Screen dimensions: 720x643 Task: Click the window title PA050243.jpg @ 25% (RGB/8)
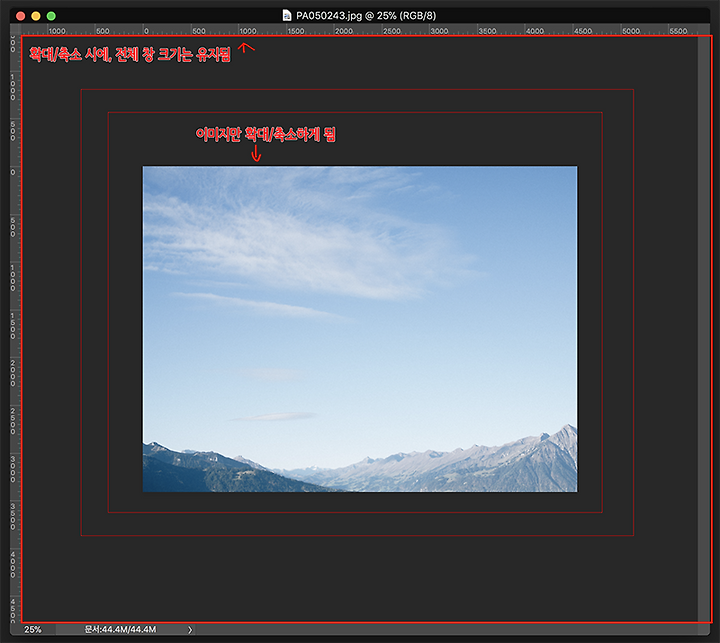coord(366,16)
